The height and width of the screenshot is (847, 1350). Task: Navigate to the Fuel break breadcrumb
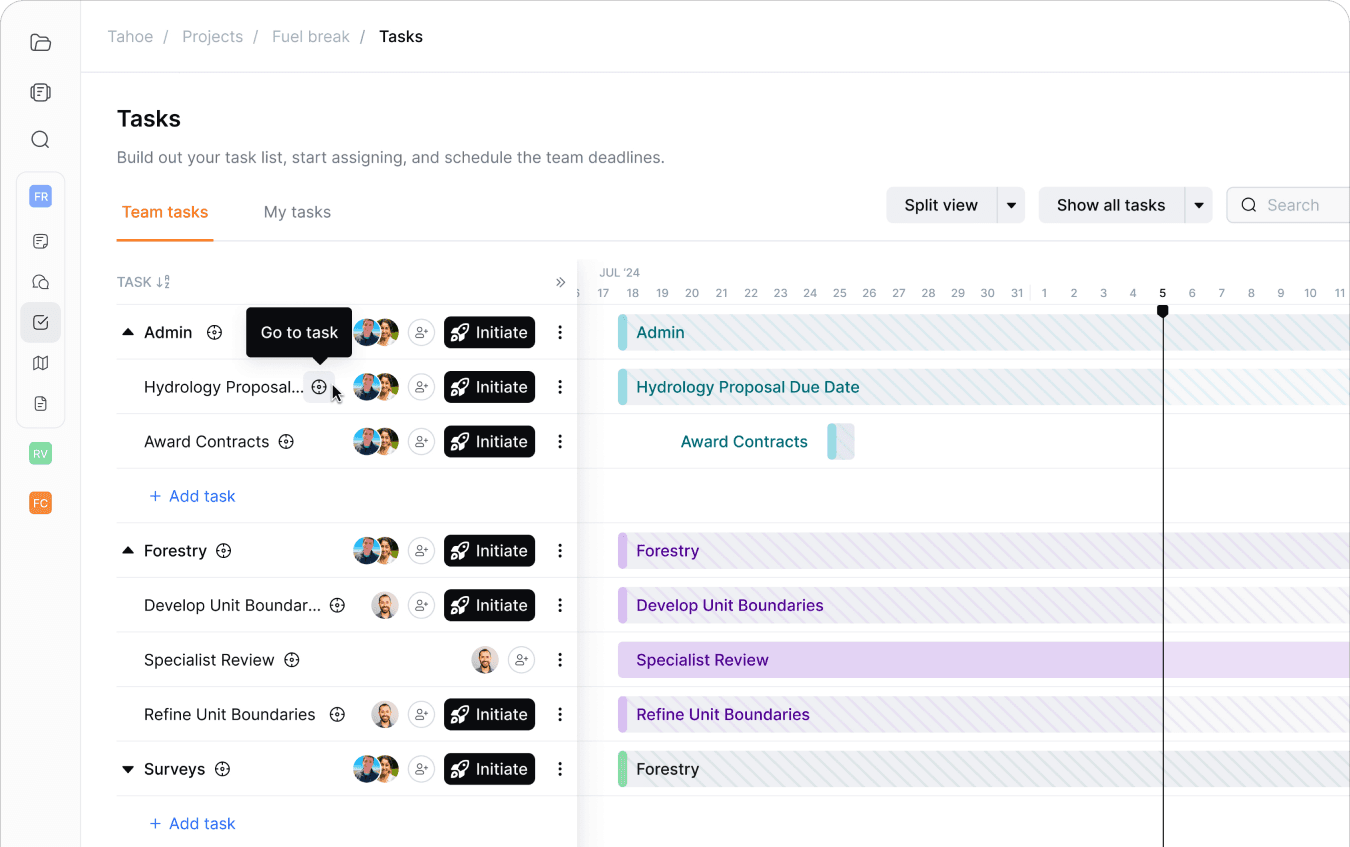point(310,36)
